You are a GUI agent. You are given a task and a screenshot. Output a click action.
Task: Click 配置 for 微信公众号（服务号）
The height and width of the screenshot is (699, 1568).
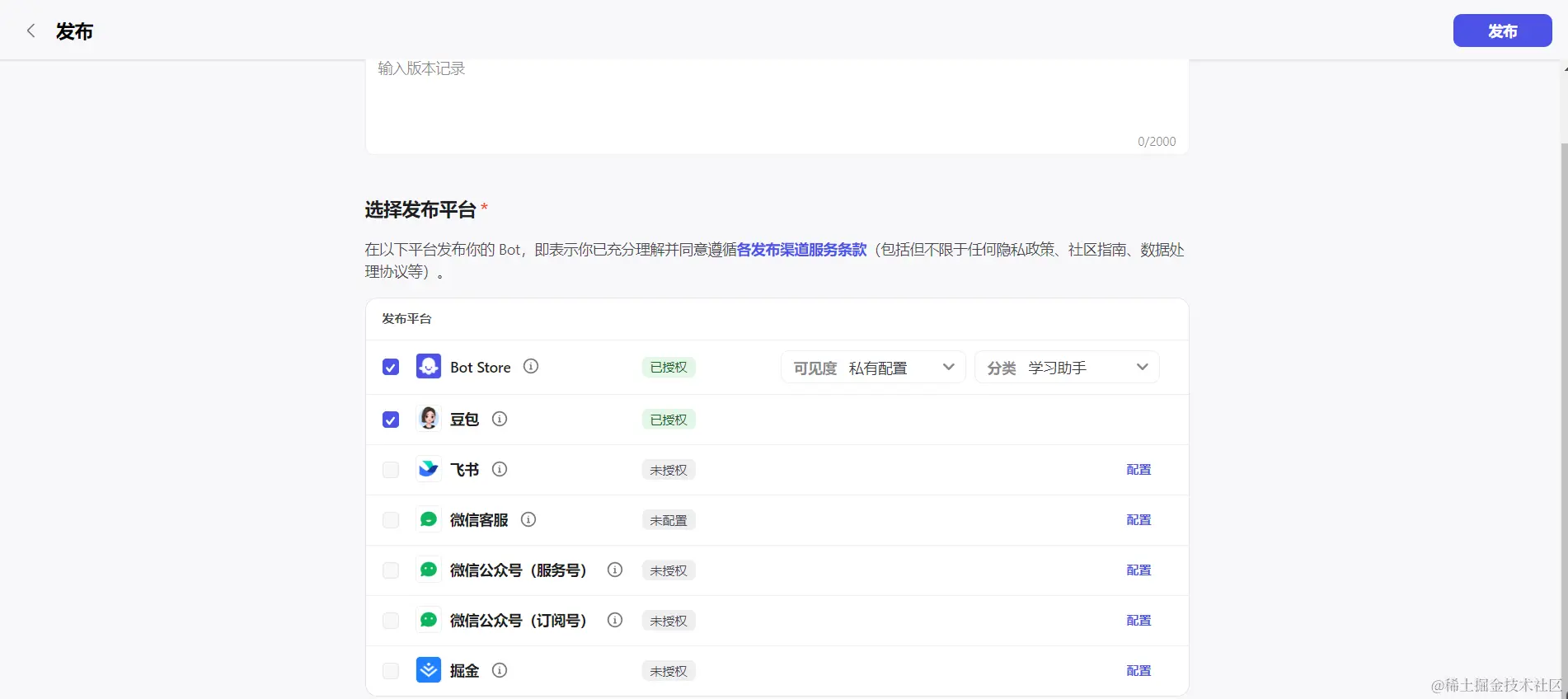1138,570
